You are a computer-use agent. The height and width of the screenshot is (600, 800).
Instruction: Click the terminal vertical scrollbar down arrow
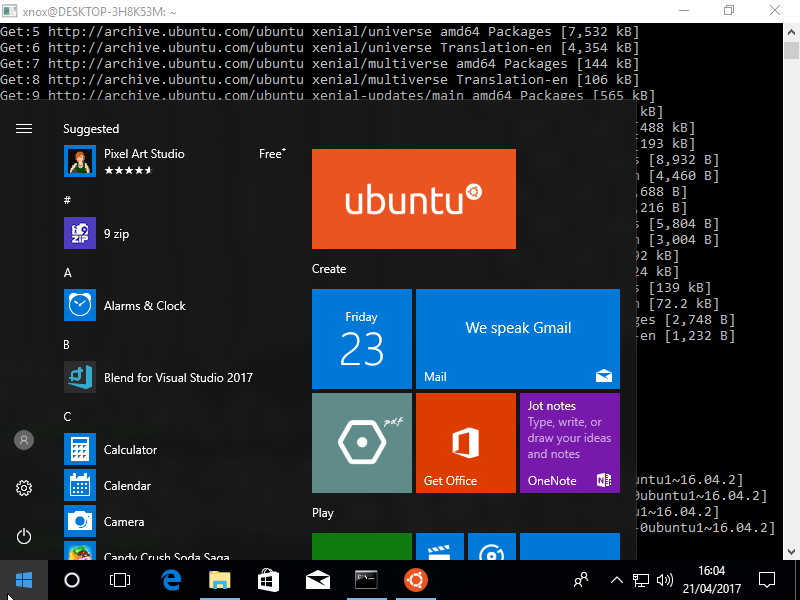[x=791, y=552]
